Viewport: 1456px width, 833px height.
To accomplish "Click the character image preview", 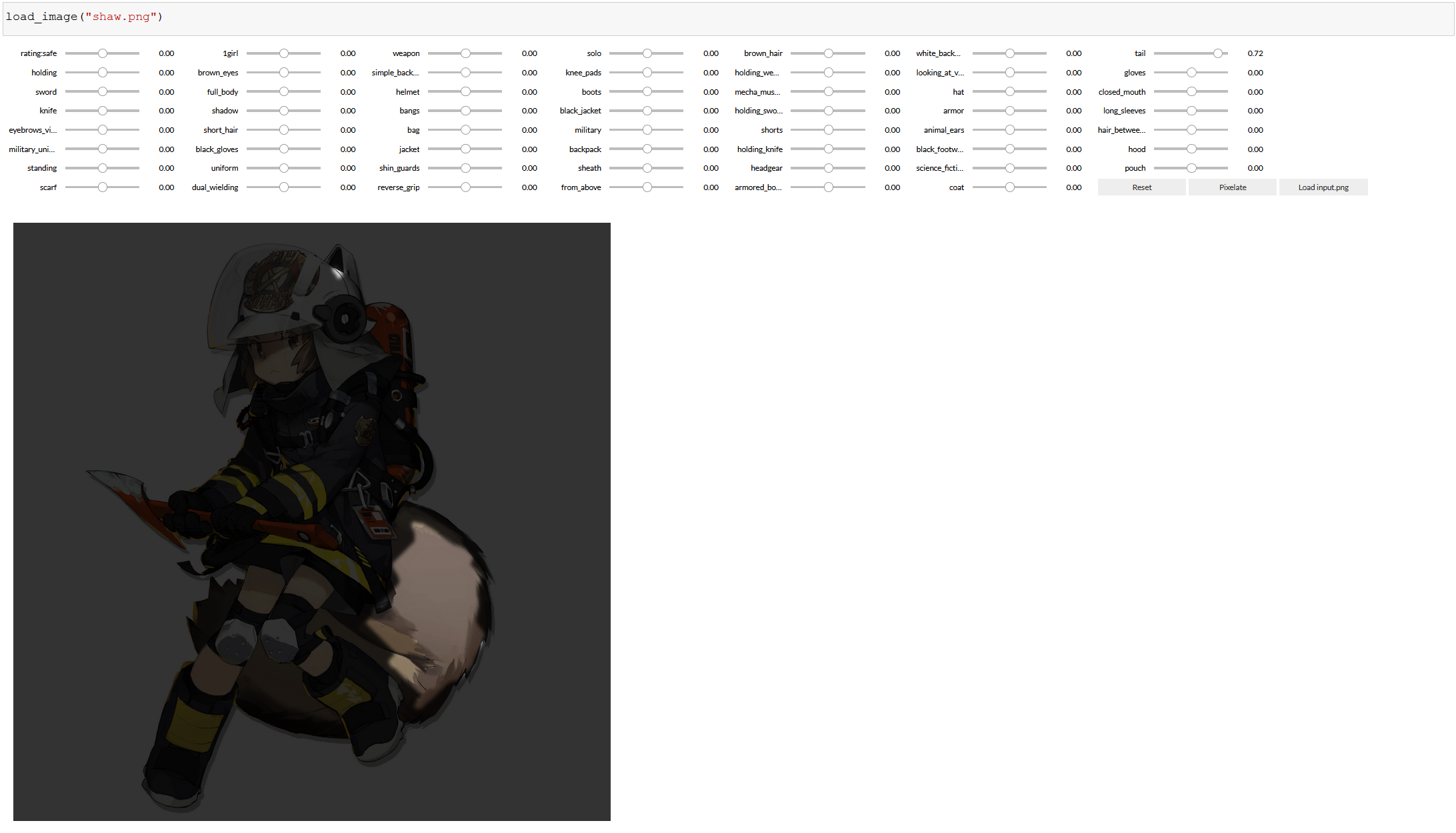I will click(312, 522).
